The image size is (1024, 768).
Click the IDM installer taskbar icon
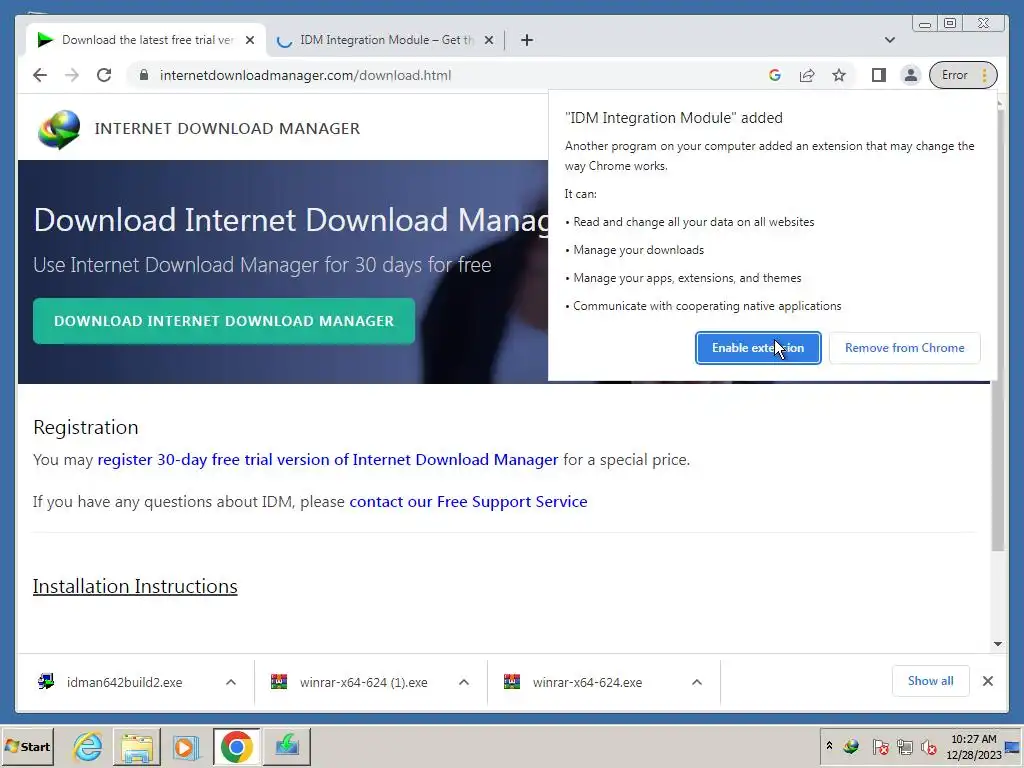click(x=287, y=746)
